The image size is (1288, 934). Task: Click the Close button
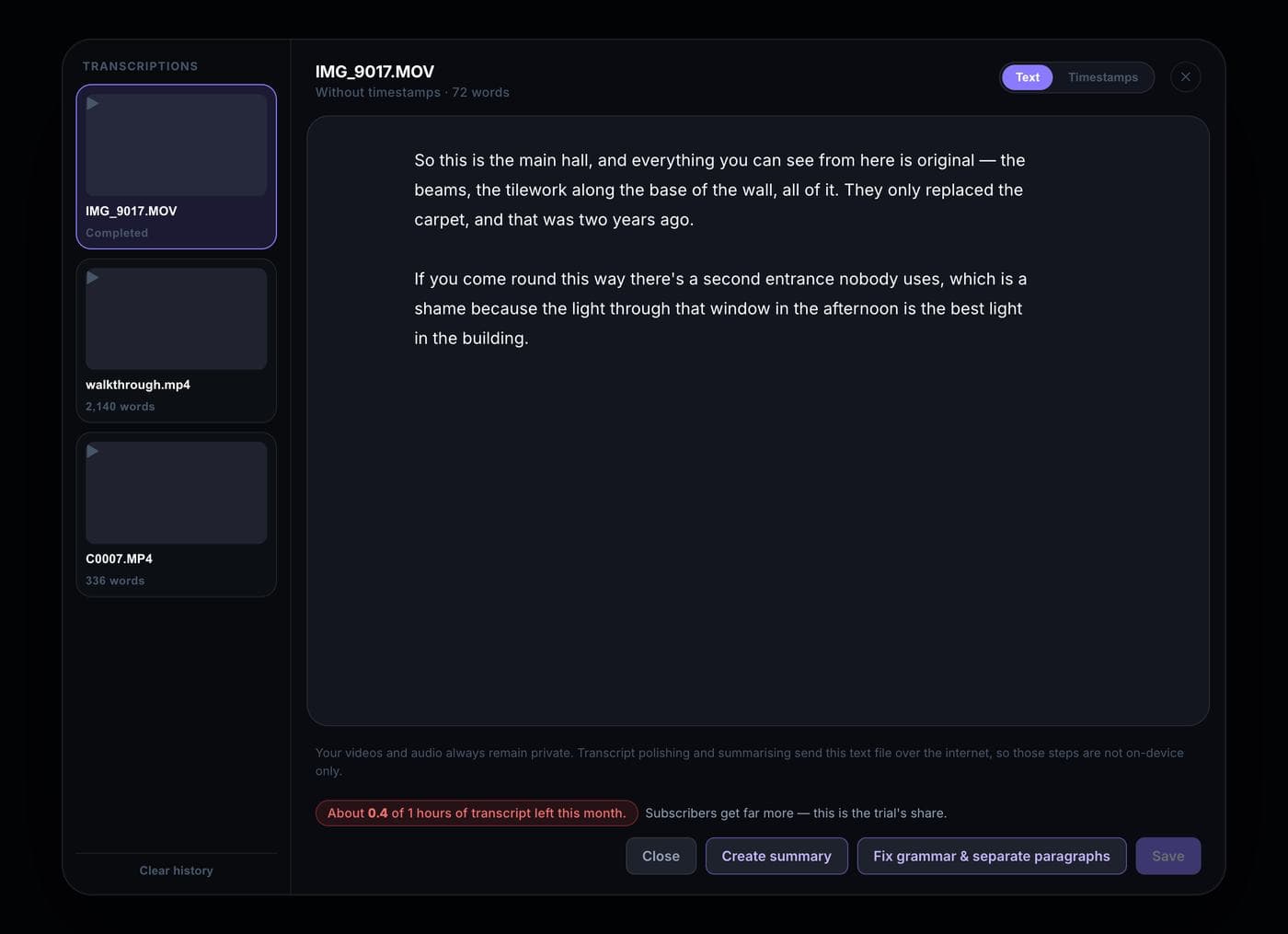(x=661, y=856)
